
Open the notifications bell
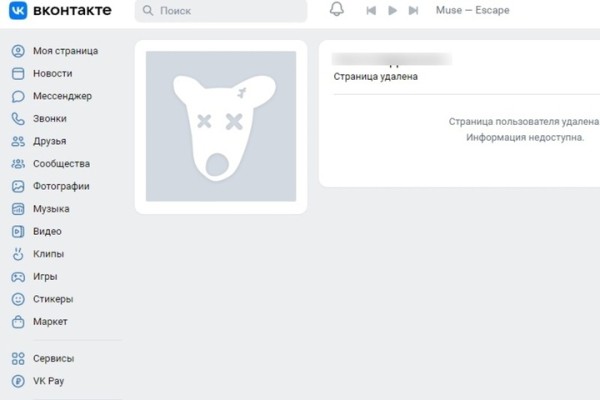336,11
